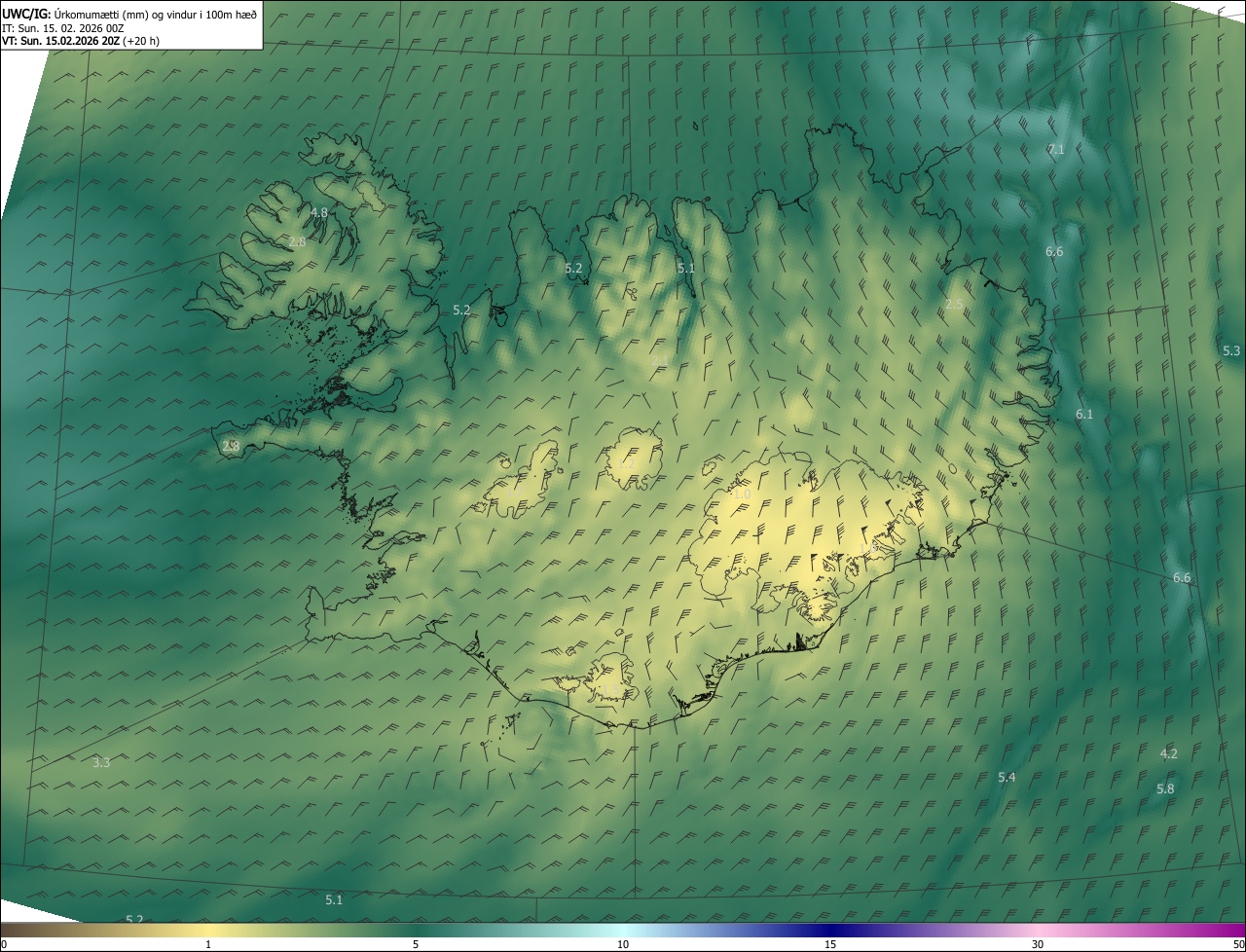Image resolution: width=1246 pixels, height=952 pixels.
Task: Click the 15 tick on the color scale
Action: [x=830, y=944]
